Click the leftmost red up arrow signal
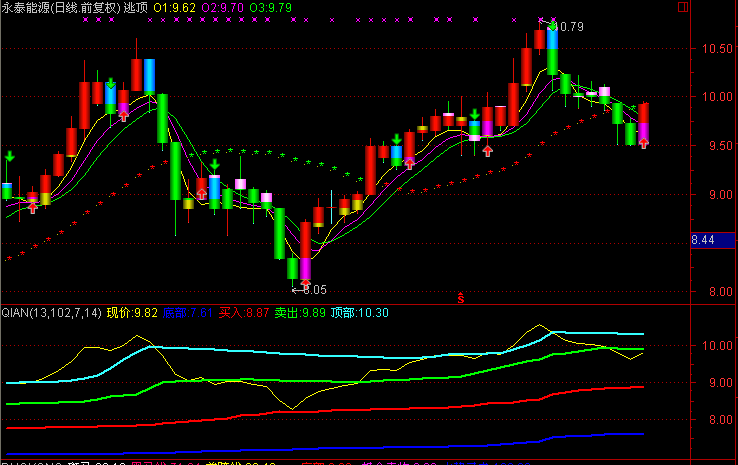738x465 pixels. [33, 206]
